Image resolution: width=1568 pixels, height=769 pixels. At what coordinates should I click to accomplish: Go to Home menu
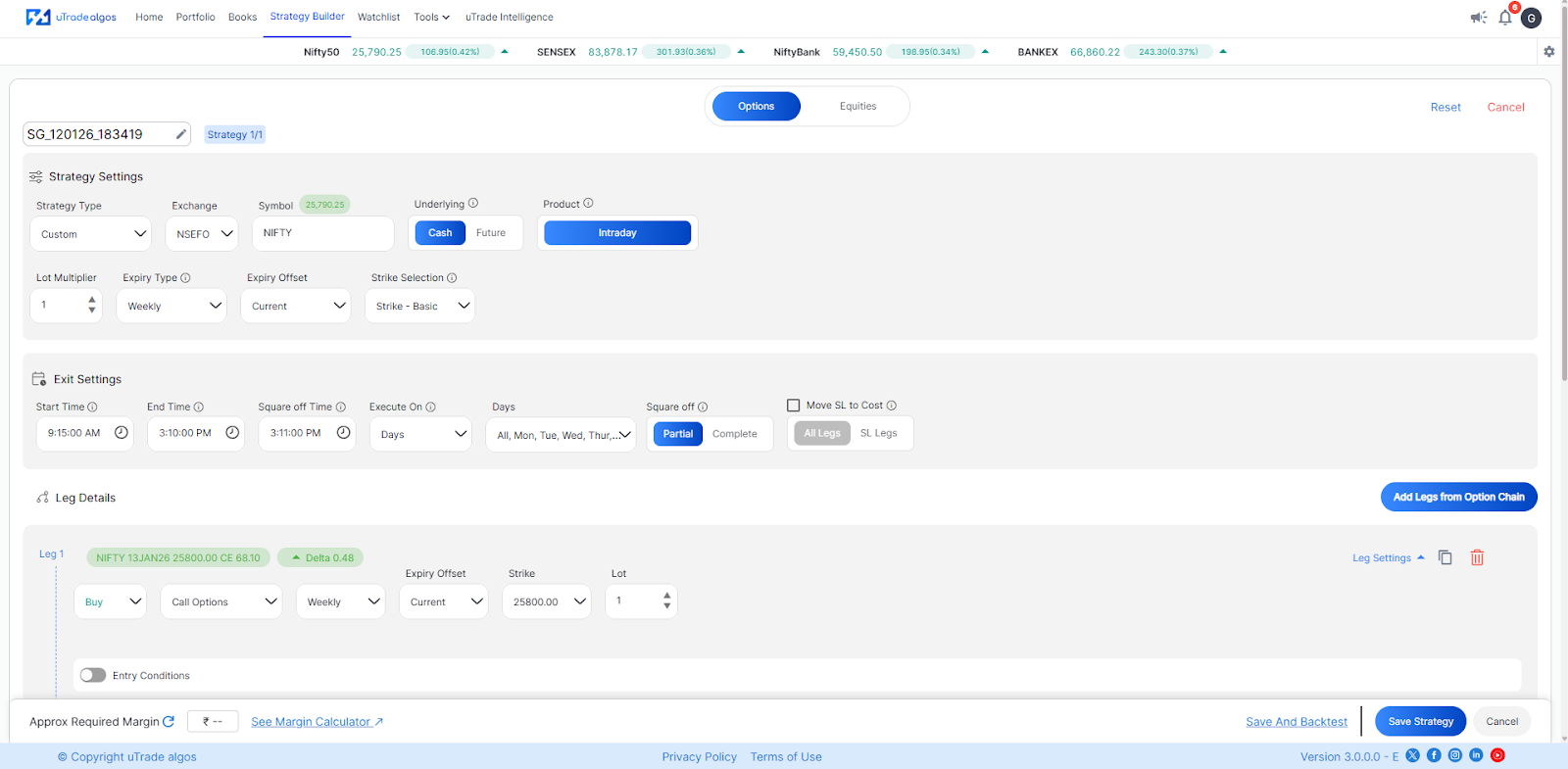[149, 17]
